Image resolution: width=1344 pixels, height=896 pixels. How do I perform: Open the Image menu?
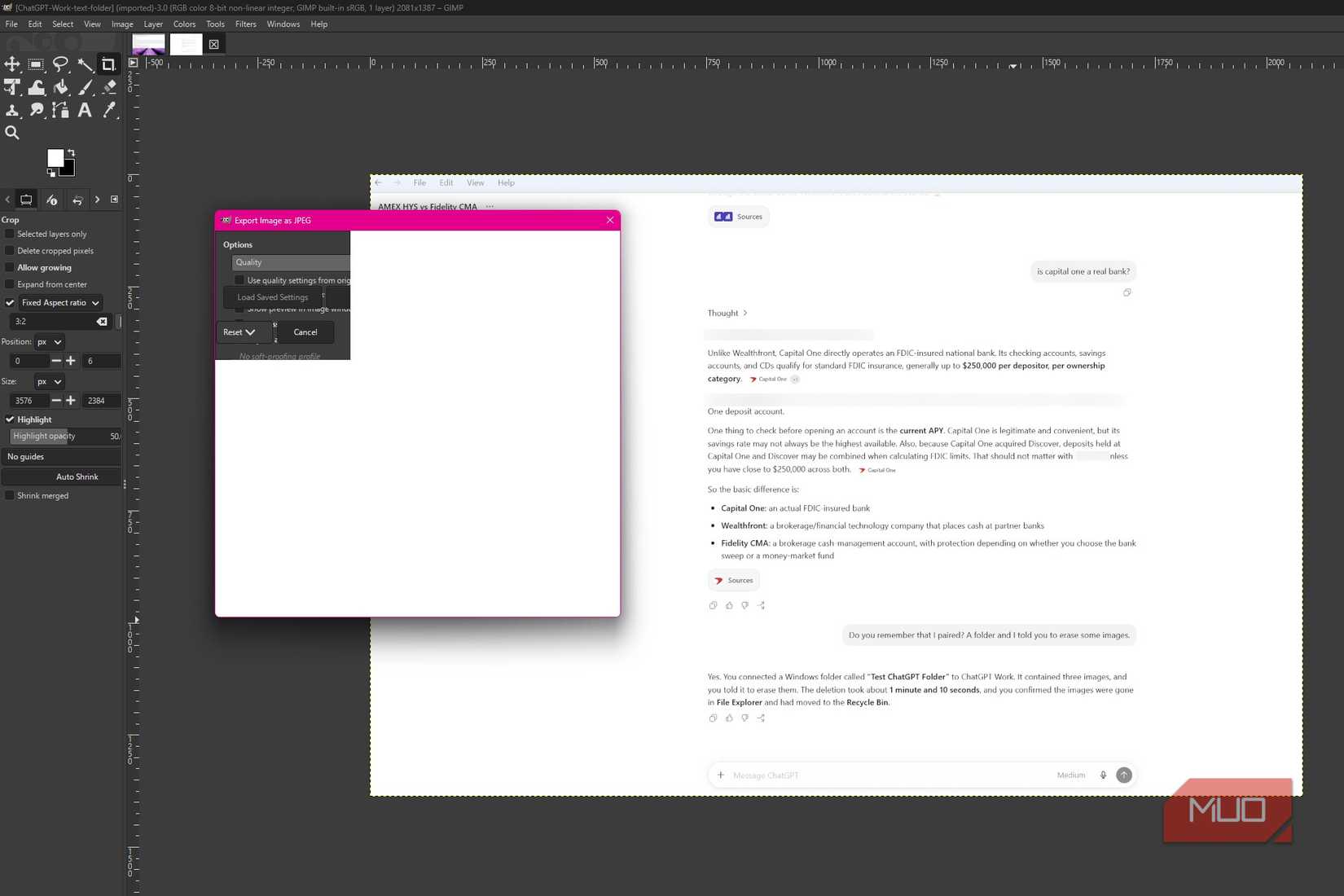coord(122,24)
